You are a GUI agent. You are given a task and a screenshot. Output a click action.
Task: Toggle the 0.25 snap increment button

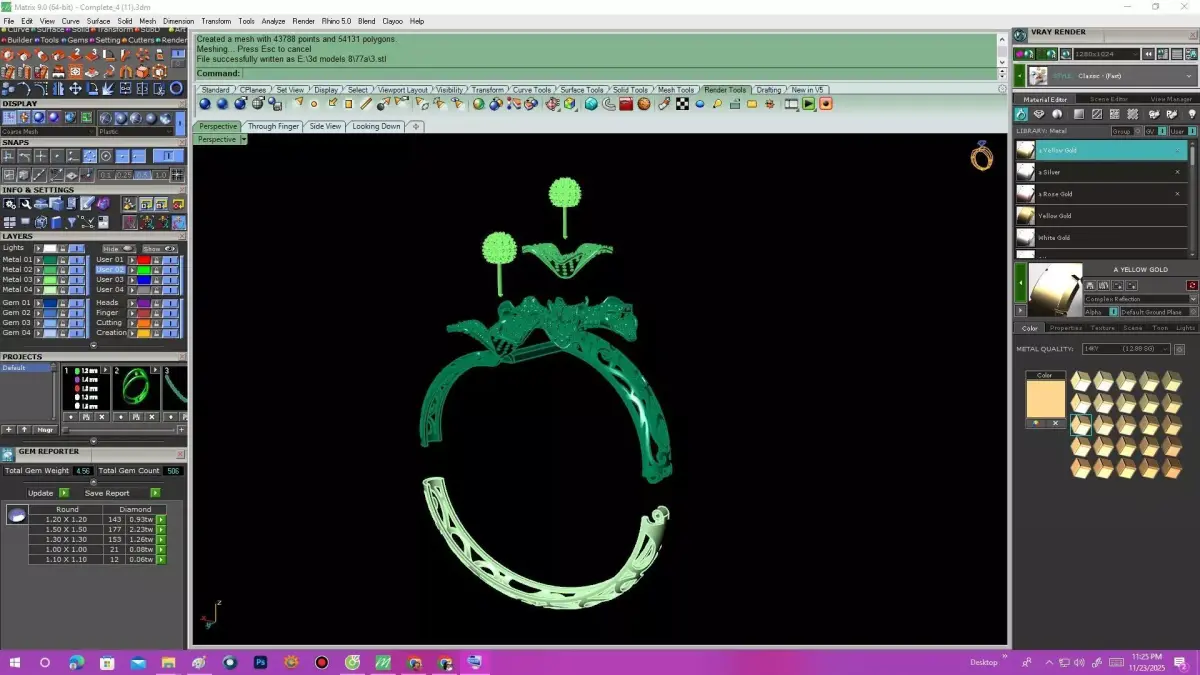click(x=124, y=175)
